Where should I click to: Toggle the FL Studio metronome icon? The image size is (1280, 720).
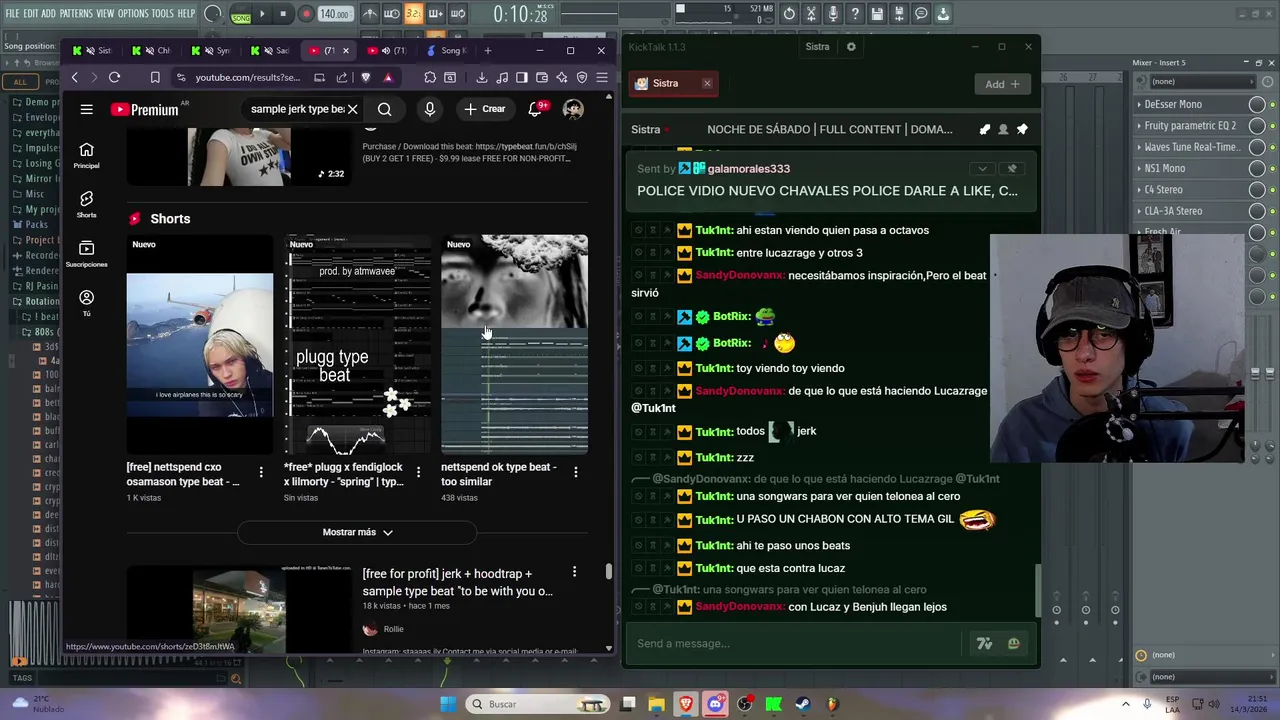pos(370,14)
